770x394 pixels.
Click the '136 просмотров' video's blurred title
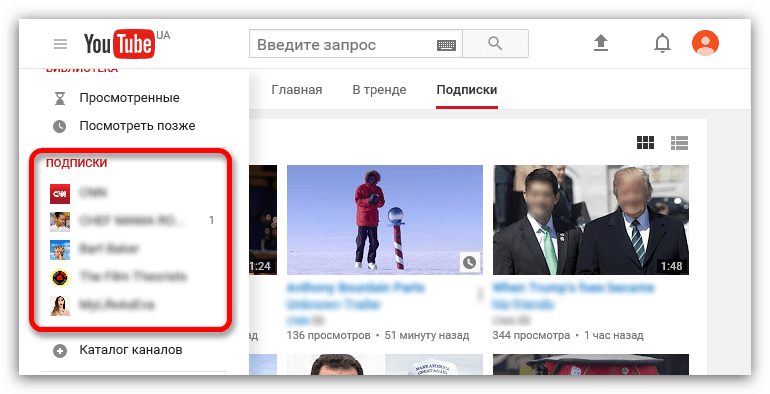[x=356, y=296]
